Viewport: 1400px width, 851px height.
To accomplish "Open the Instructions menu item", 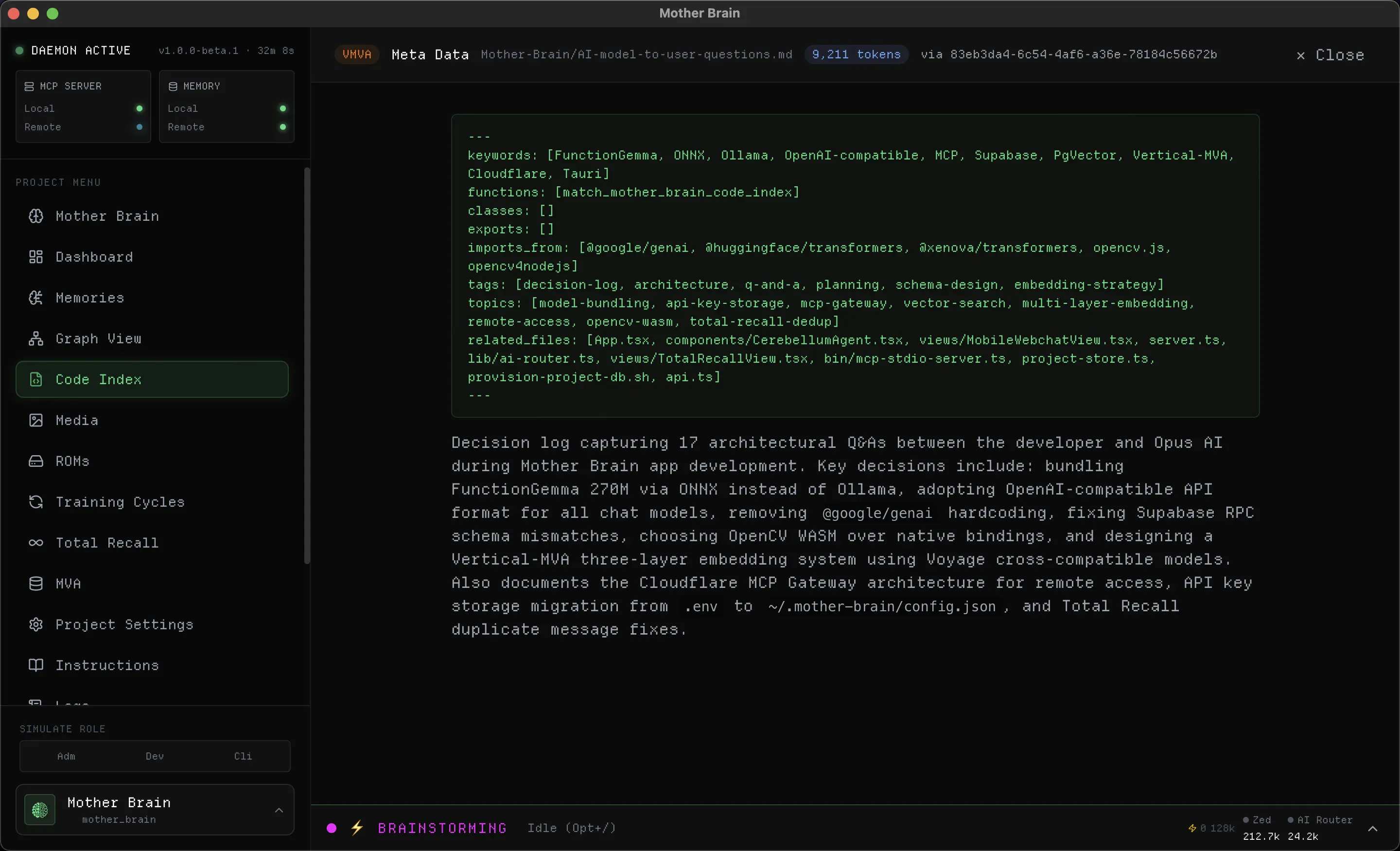I will pyautogui.click(x=152, y=666).
